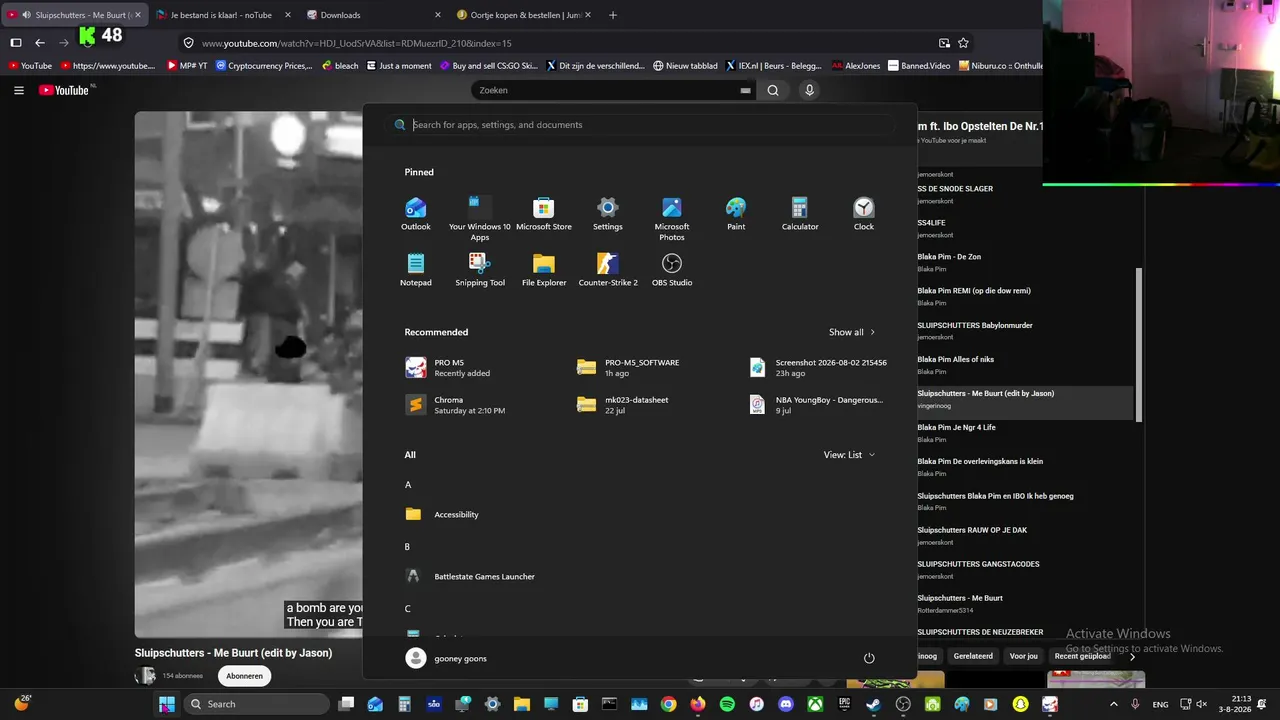The image size is (1280, 720).
Task: Go back with the browser back arrow
Action: point(40,42)
